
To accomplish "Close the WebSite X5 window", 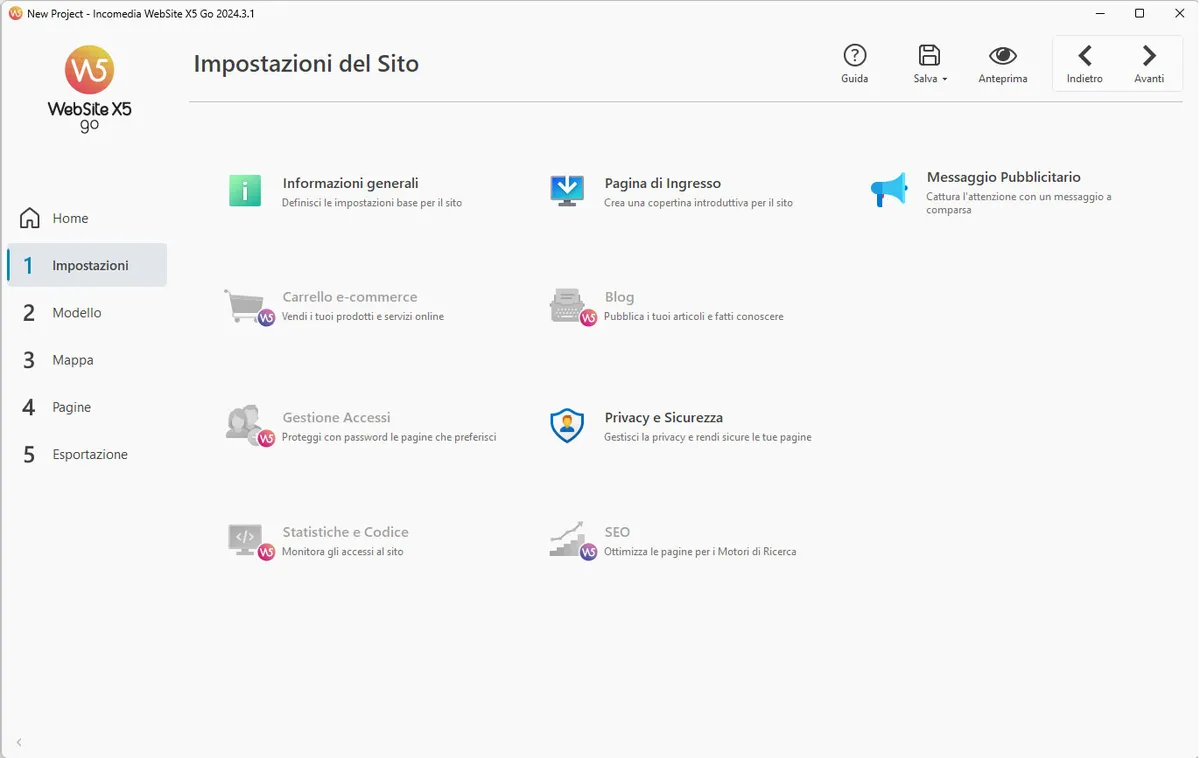I will (x=1179, y=13).
